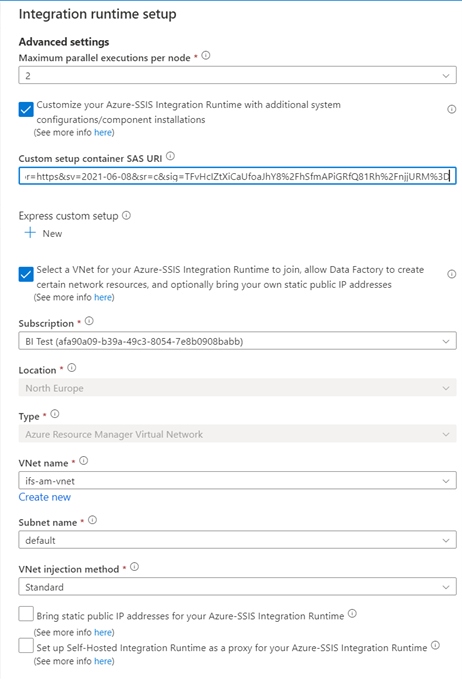Open the Maximum parallel executions per node dropdown

click(237, 75)
